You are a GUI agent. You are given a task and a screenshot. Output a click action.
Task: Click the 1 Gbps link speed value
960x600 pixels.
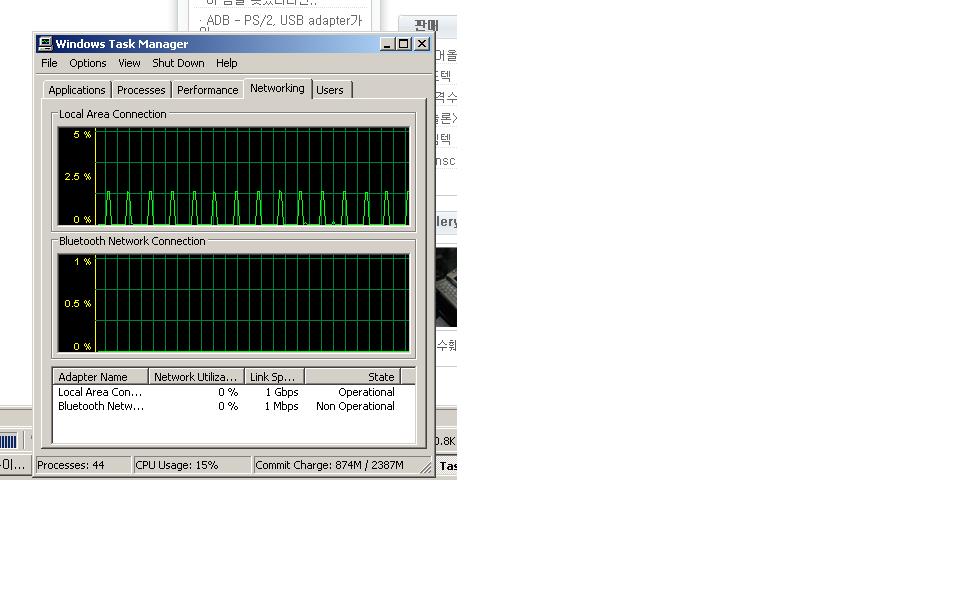(282, 392)
